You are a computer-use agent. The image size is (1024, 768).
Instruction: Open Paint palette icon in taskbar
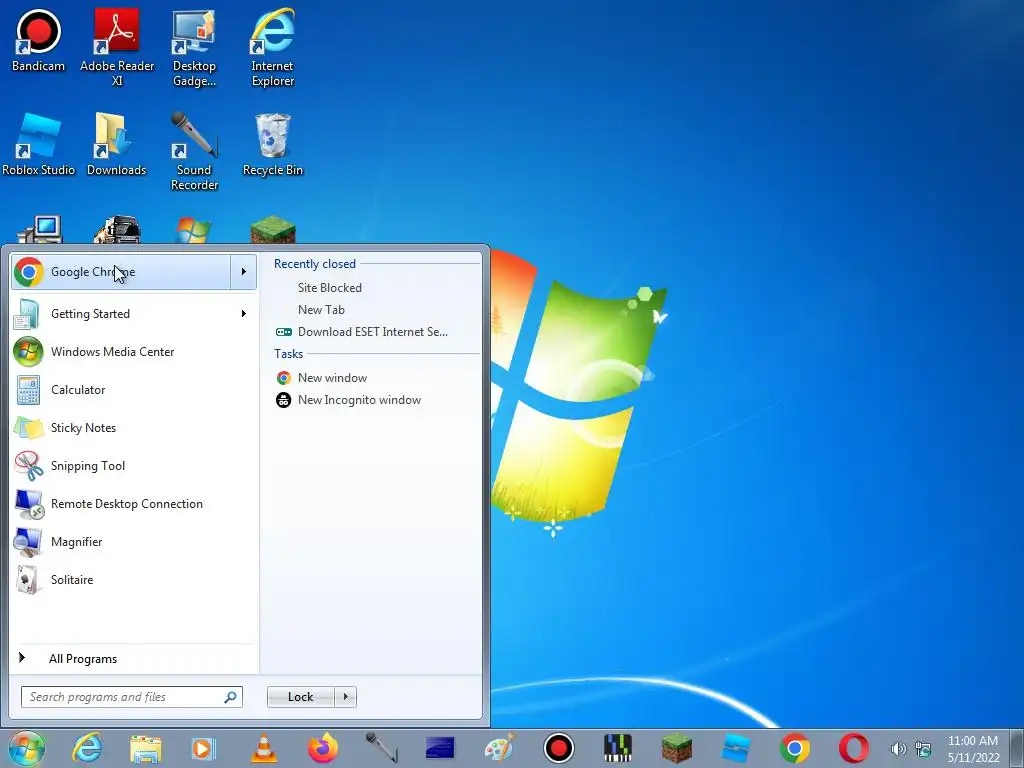tap(500, 748)
